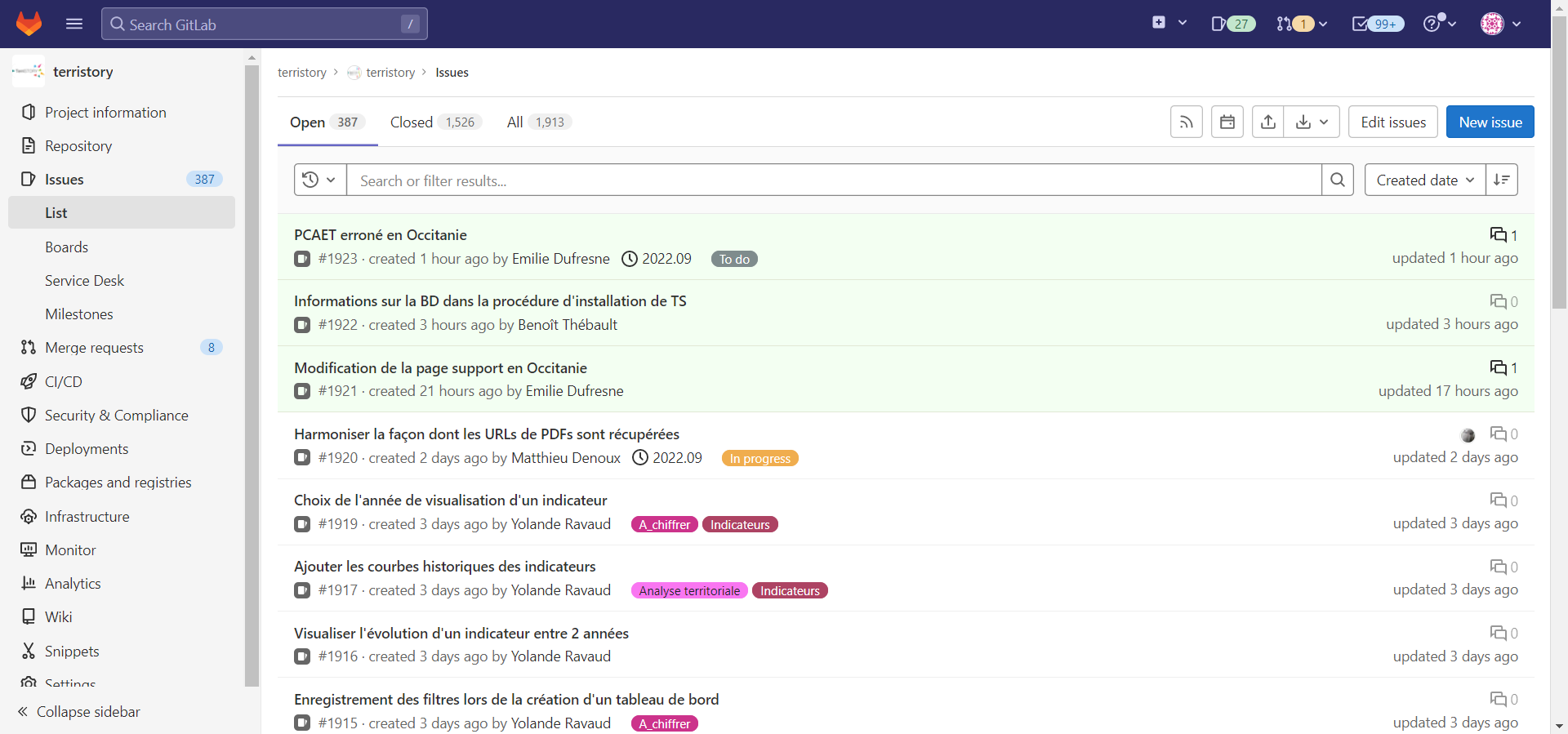Focus the Search GitLab box
The width and height of the screenshot is (1568, 734).
(x=265, y=24)
